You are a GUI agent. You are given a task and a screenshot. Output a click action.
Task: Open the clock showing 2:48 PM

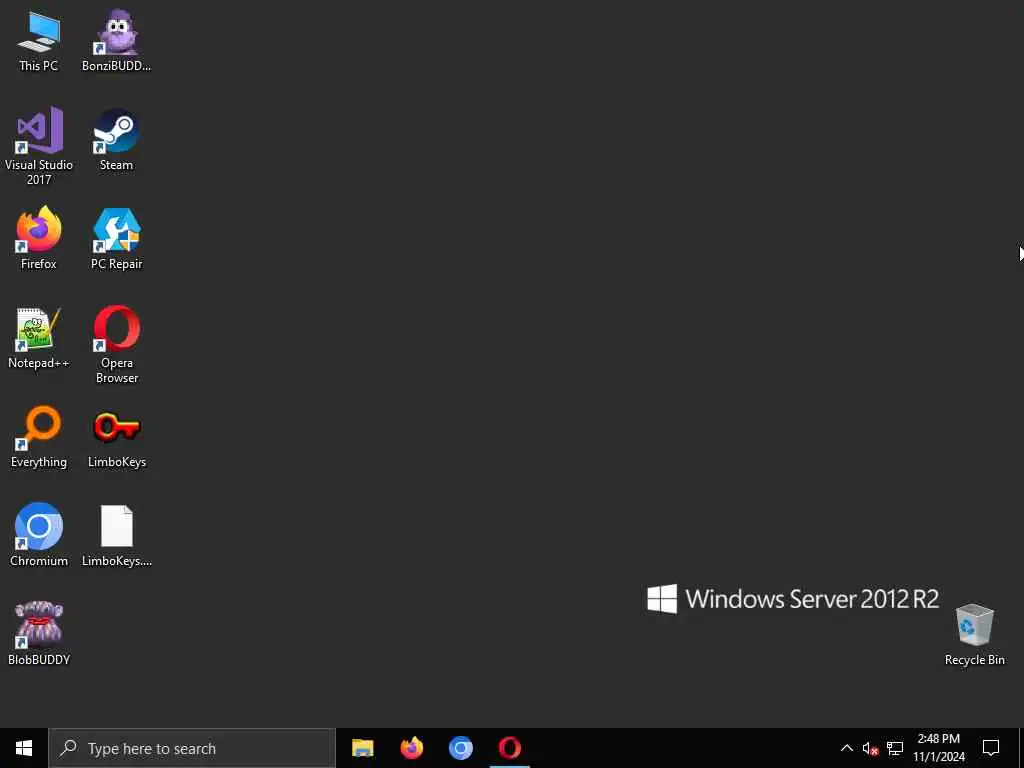(x=938, y=748)
